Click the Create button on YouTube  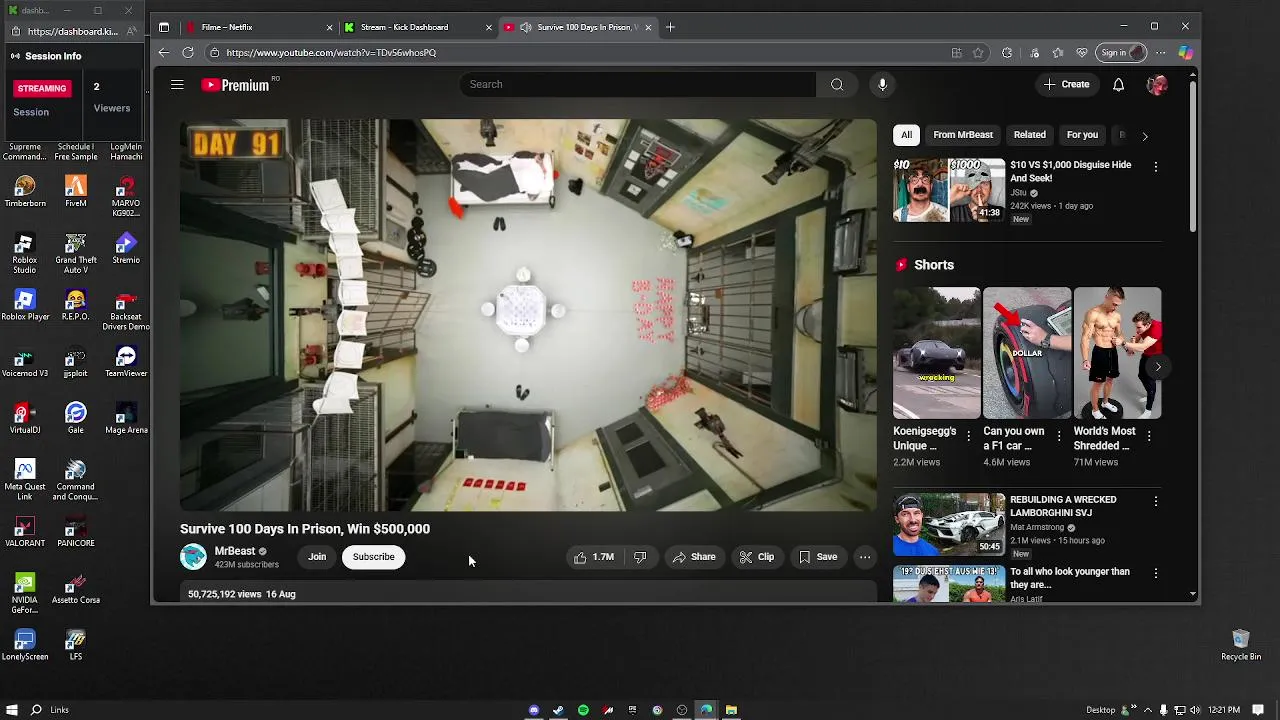1067,85
